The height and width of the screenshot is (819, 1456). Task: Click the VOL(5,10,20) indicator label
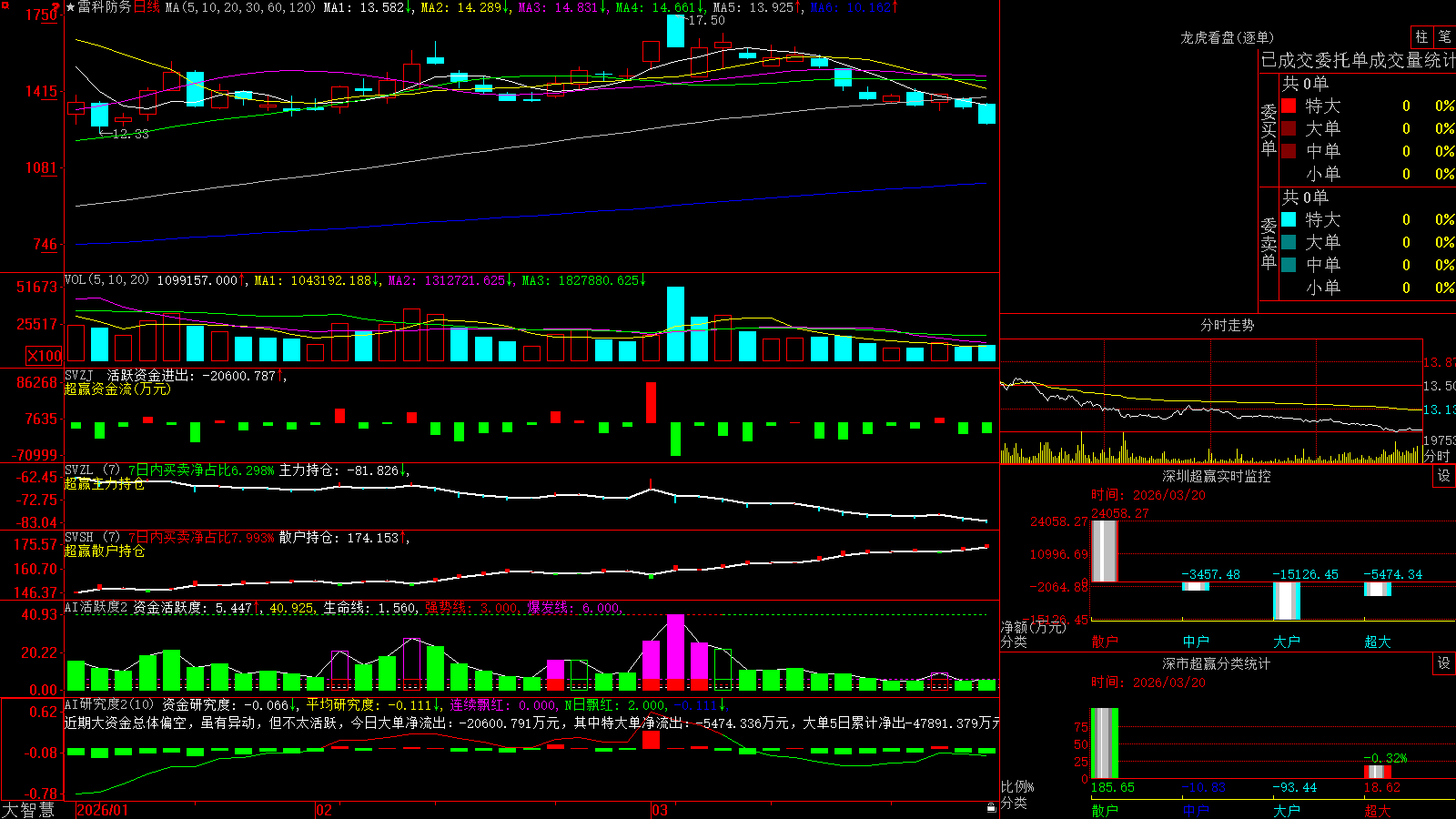tap(106, 280)
